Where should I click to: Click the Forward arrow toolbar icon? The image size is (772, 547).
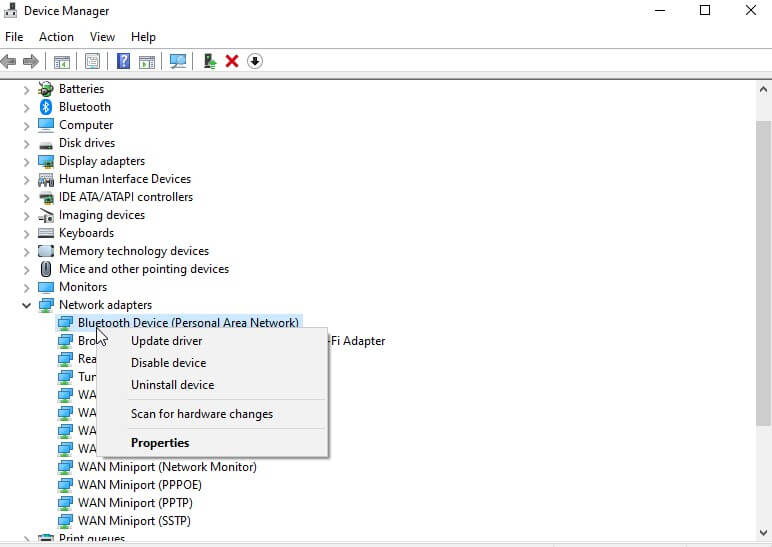(31, 62)
